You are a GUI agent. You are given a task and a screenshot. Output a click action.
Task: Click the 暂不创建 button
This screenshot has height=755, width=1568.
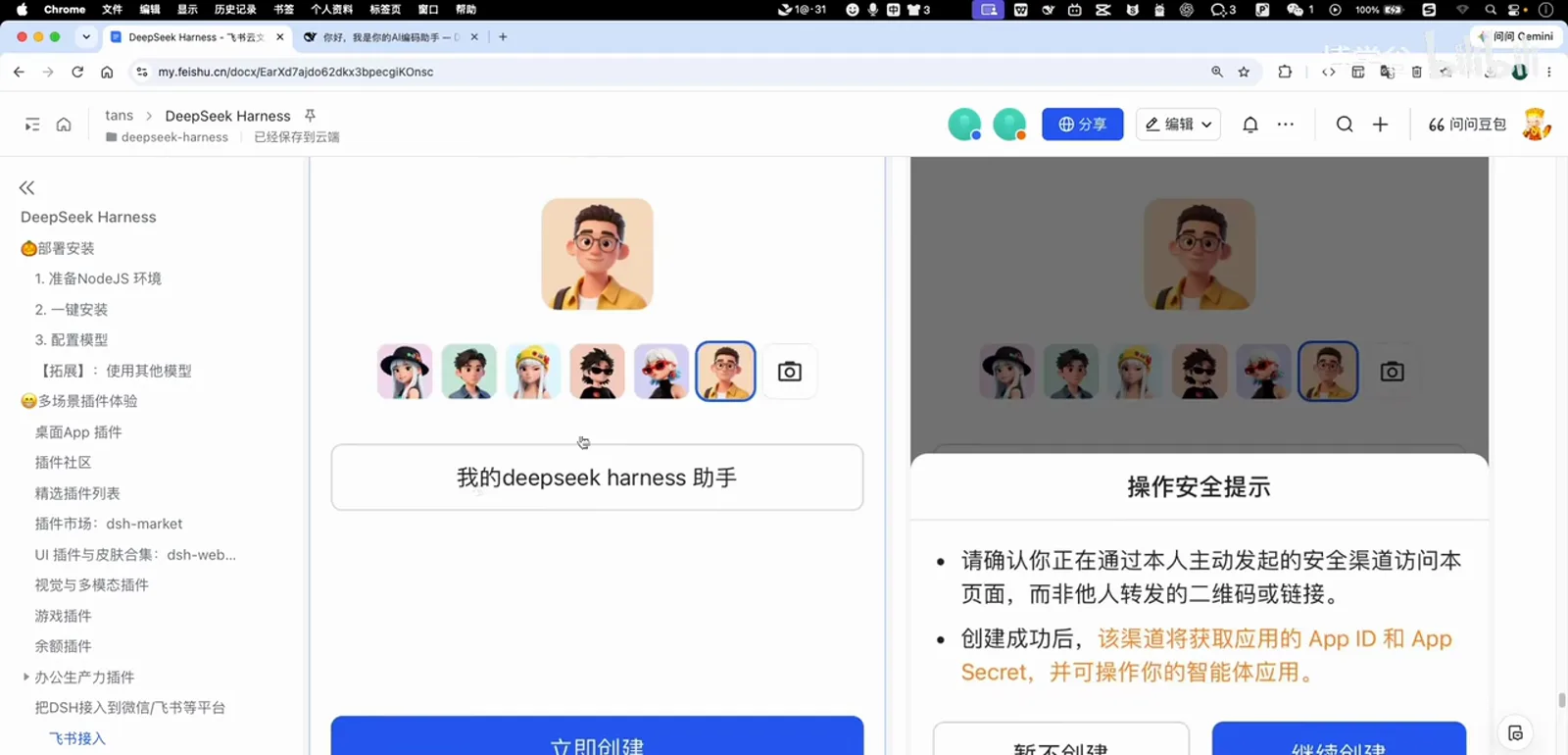pyautogui.click(x=1061, y=738)
